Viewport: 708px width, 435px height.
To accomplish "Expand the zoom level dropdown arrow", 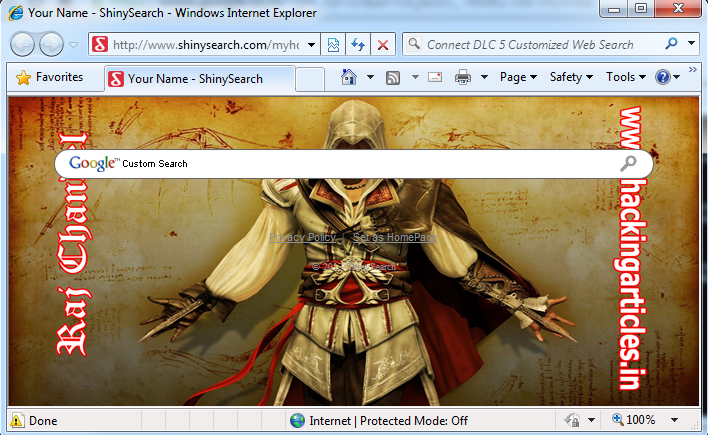I will (x=674, y=420).
